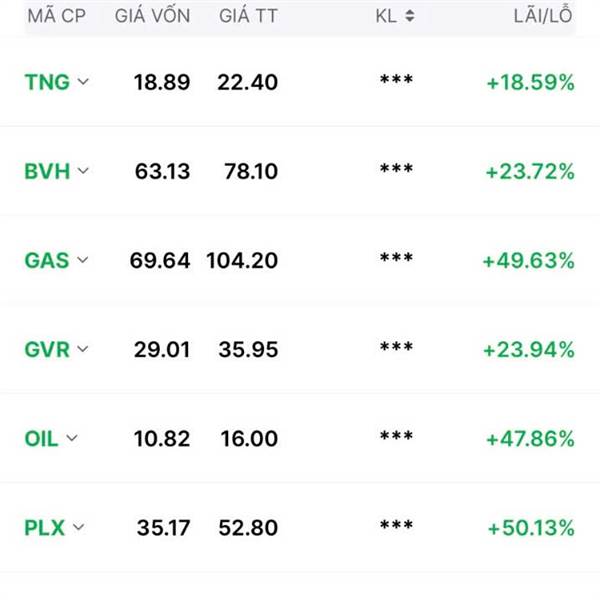Open the GVR row dropdown arrow
Viewport: 600px width, 600px height.
83,349
